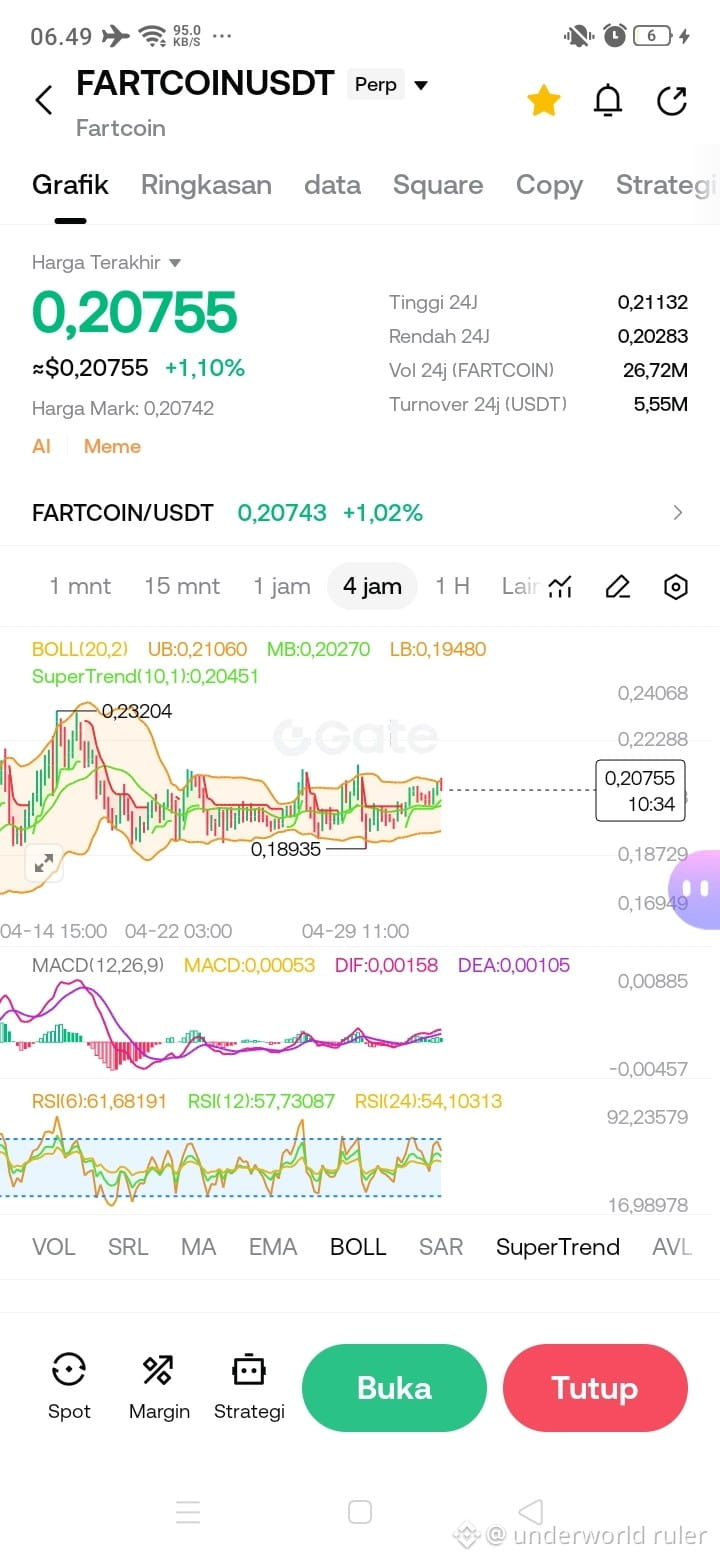Toggle the BOLL indicator off
This screenshot has width=720, height=1560.
point(358,1247)
